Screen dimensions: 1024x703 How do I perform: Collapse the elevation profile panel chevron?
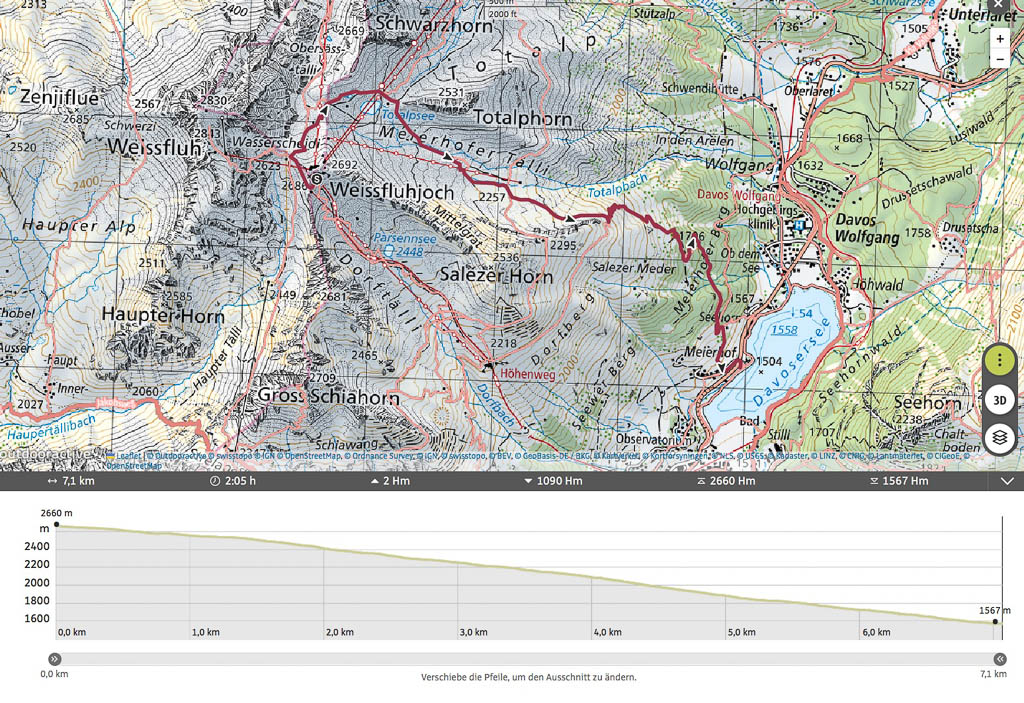tap(1007, 481)
